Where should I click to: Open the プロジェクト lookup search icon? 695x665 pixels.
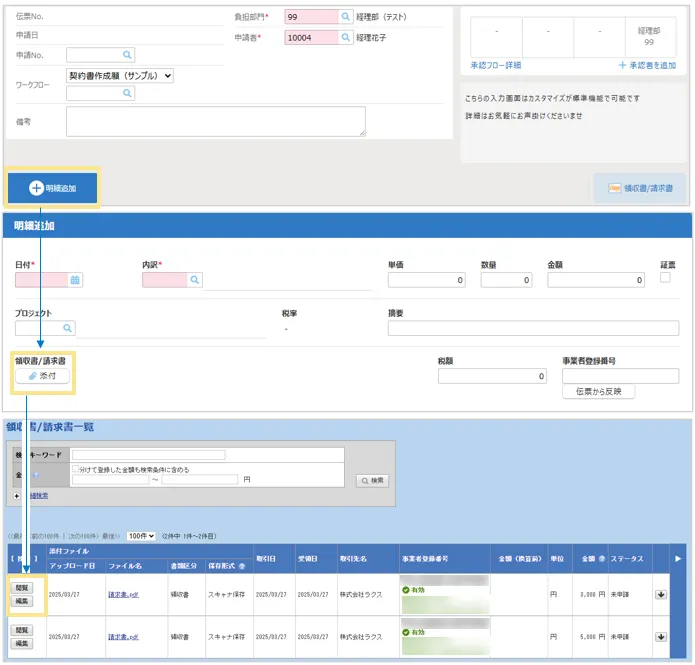click(x=68, y=328)
